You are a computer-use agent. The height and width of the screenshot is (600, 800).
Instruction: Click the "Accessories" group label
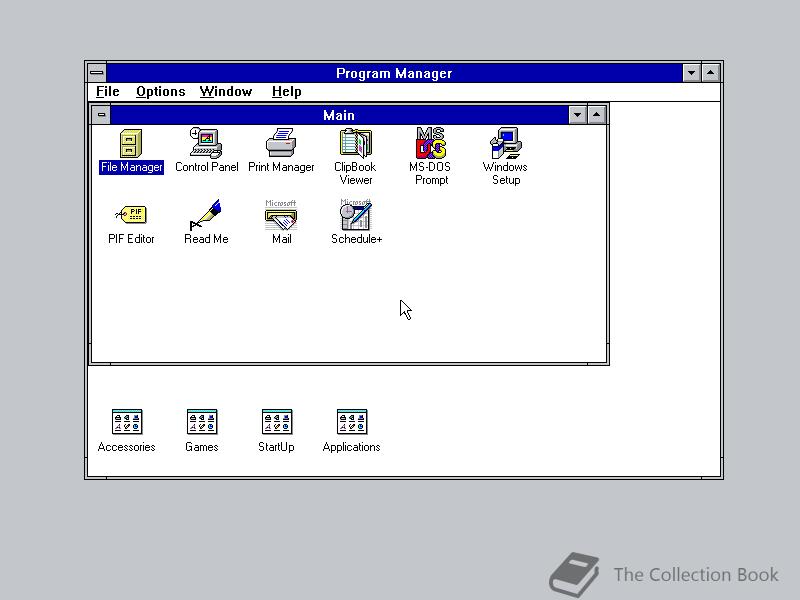127,447
